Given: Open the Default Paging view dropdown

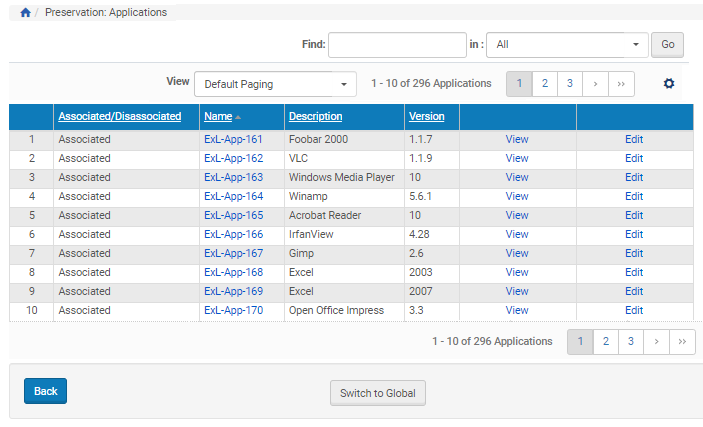Looking at the screenshot, I should pyautogui.click(x=275, y=84).
